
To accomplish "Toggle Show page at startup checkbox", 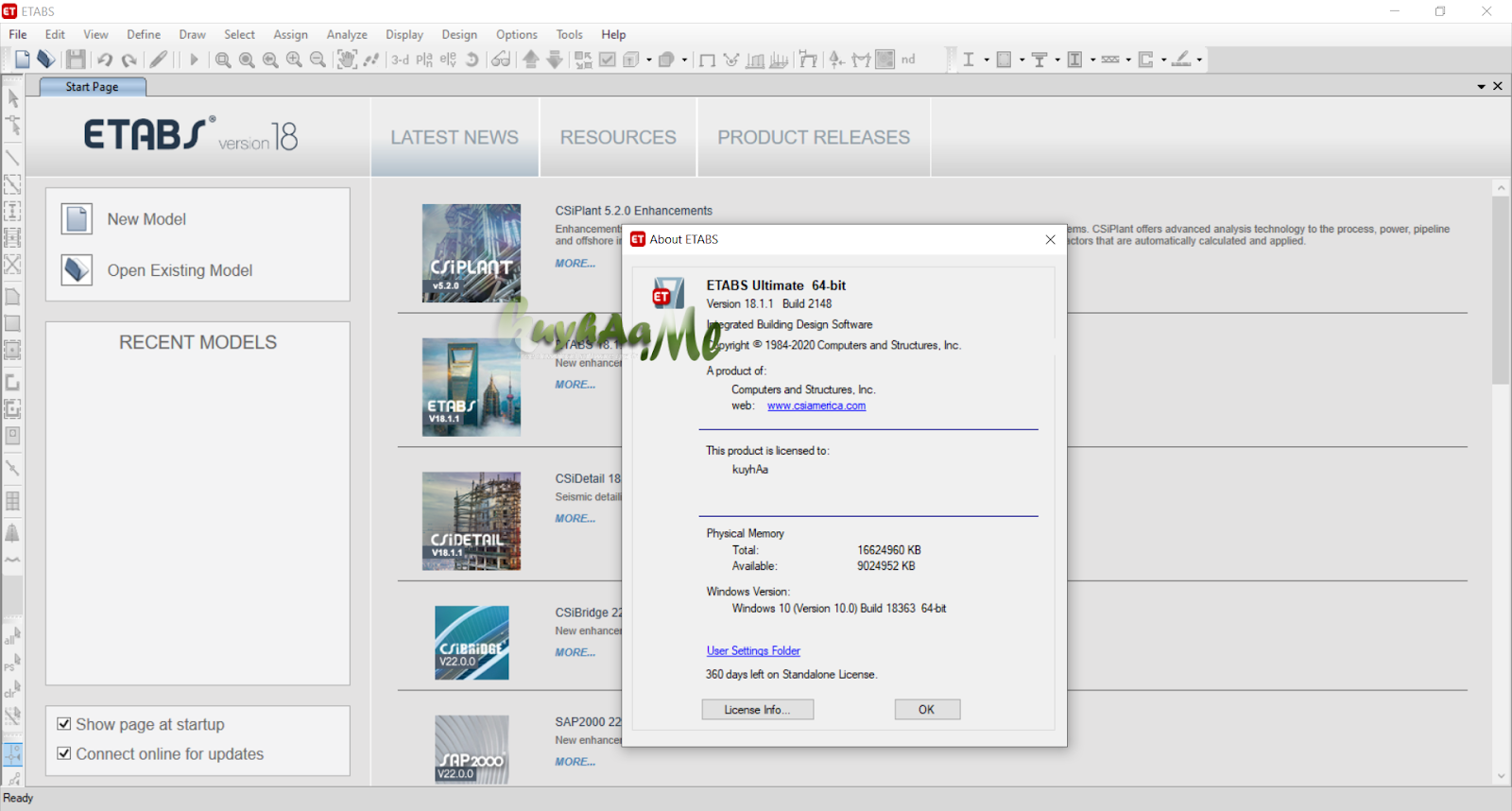I will [64, 724].
